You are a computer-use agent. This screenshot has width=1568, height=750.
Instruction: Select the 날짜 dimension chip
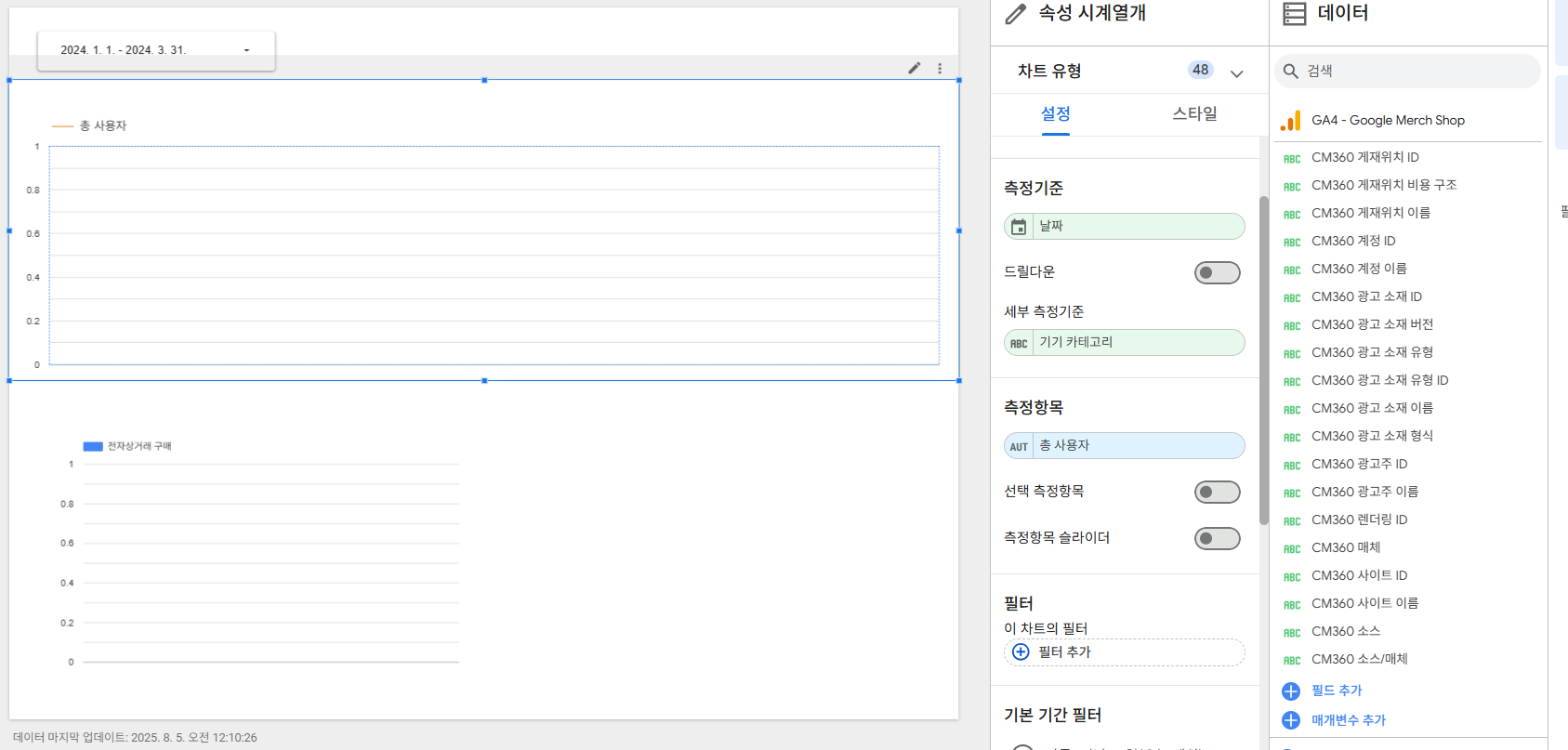[1125, 227]
